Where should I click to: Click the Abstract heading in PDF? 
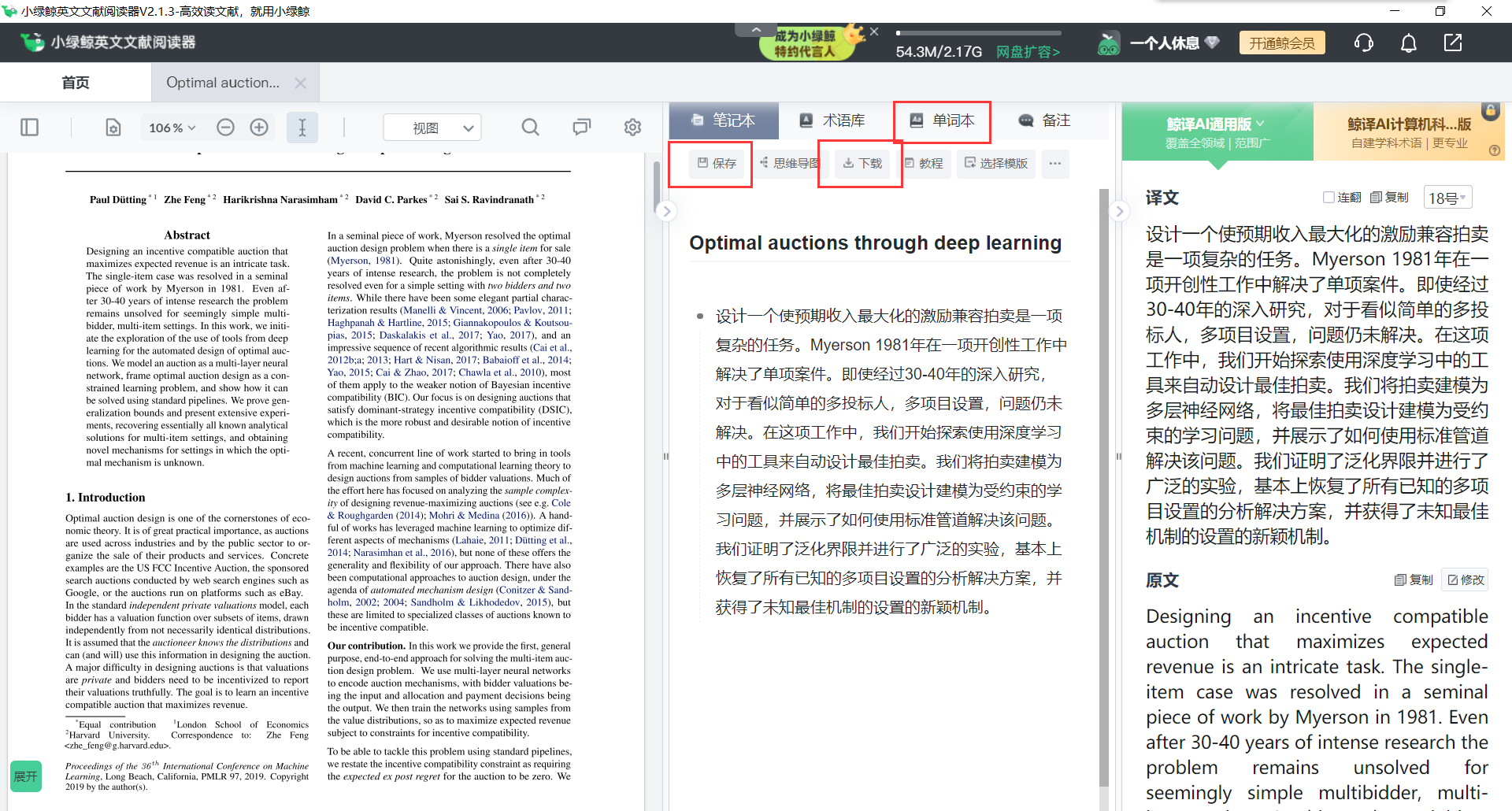click(187, 235)
